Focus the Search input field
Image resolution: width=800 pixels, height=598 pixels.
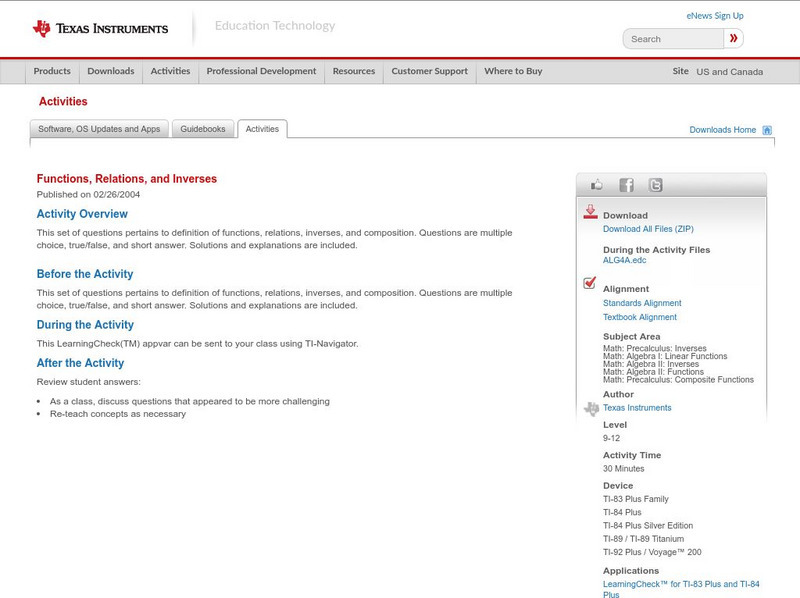pos(673,39)
